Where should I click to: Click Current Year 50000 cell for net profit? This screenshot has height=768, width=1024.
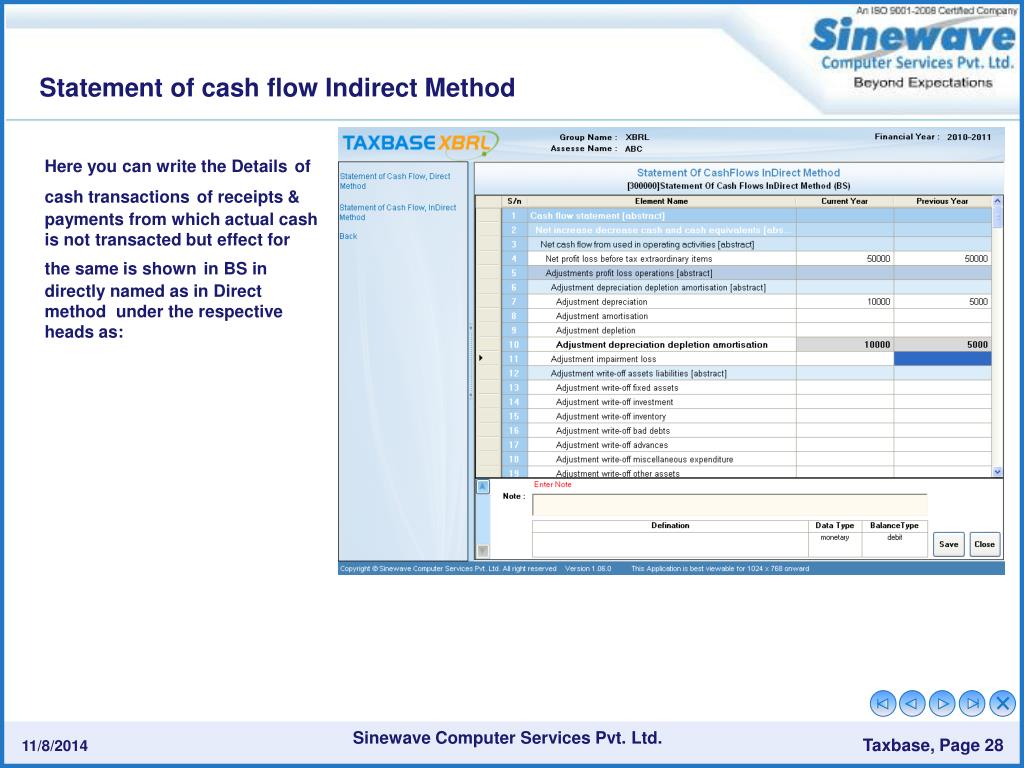844,259
